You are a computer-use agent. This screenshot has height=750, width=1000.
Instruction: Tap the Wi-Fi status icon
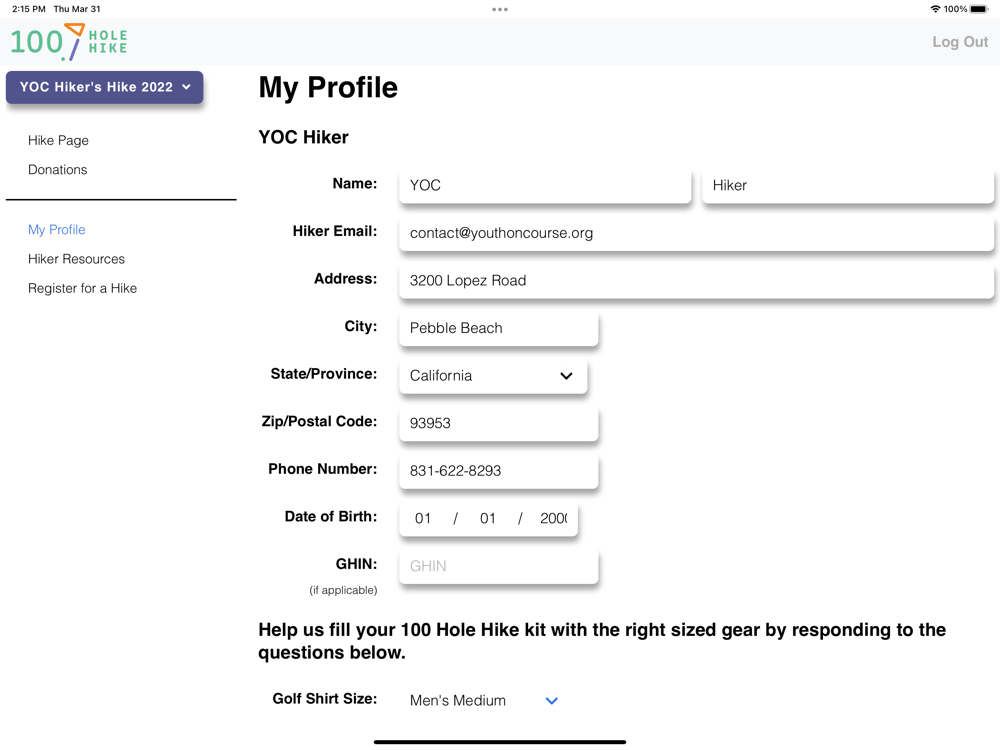[935, 9]
